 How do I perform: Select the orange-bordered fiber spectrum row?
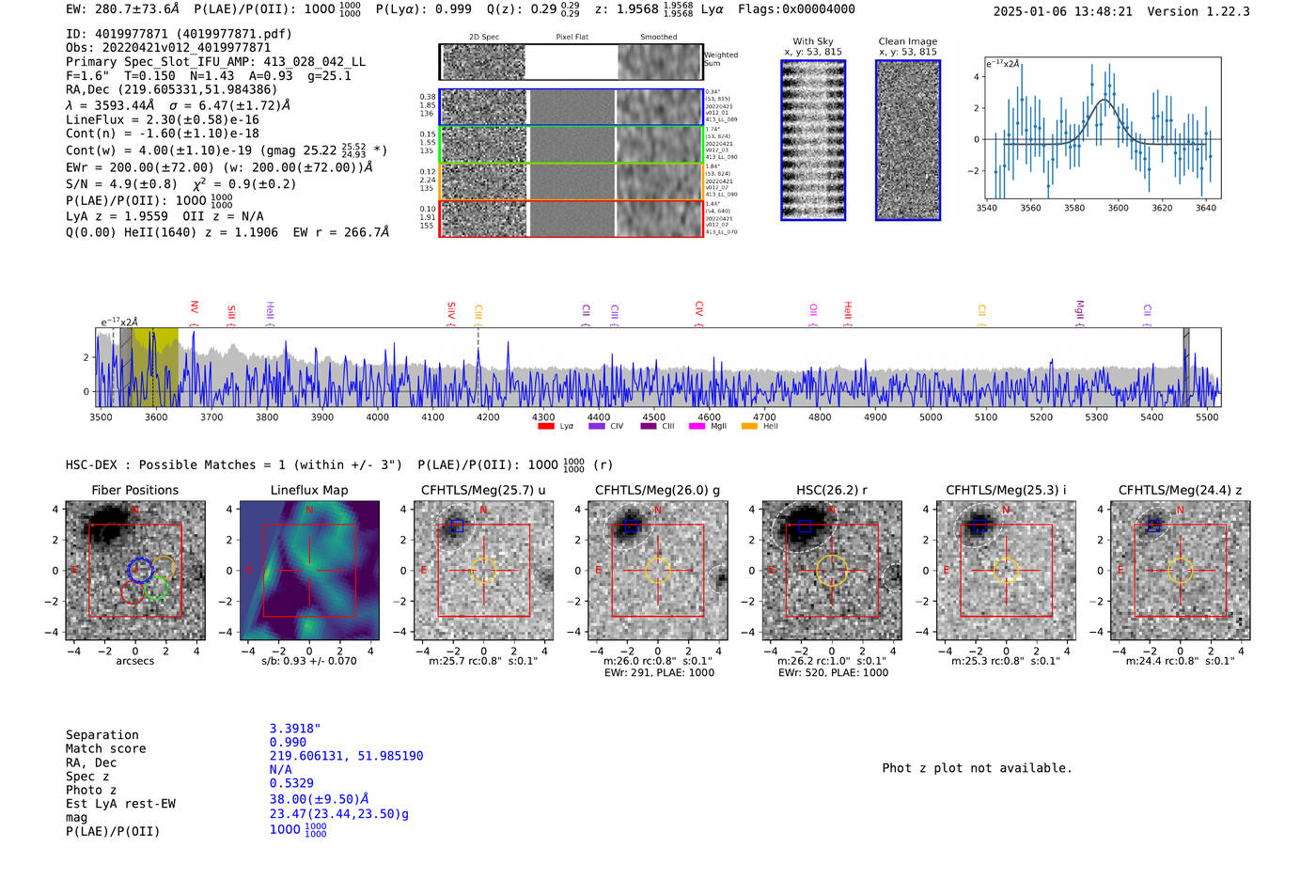tap(572, 181)
